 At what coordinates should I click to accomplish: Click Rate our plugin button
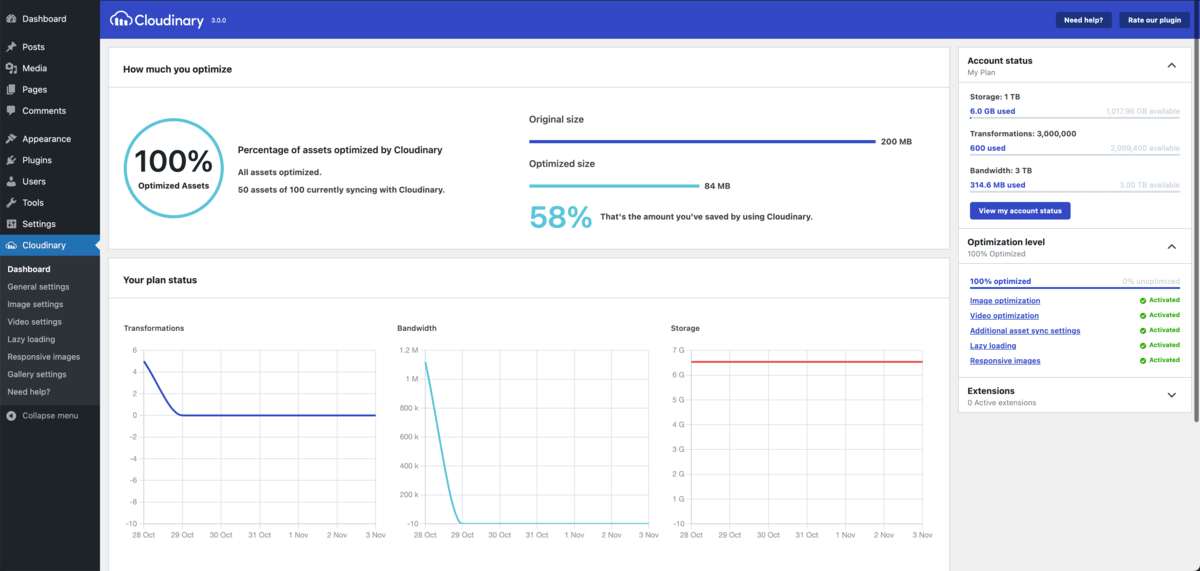pyautogui.click(x=1154, y=20)
